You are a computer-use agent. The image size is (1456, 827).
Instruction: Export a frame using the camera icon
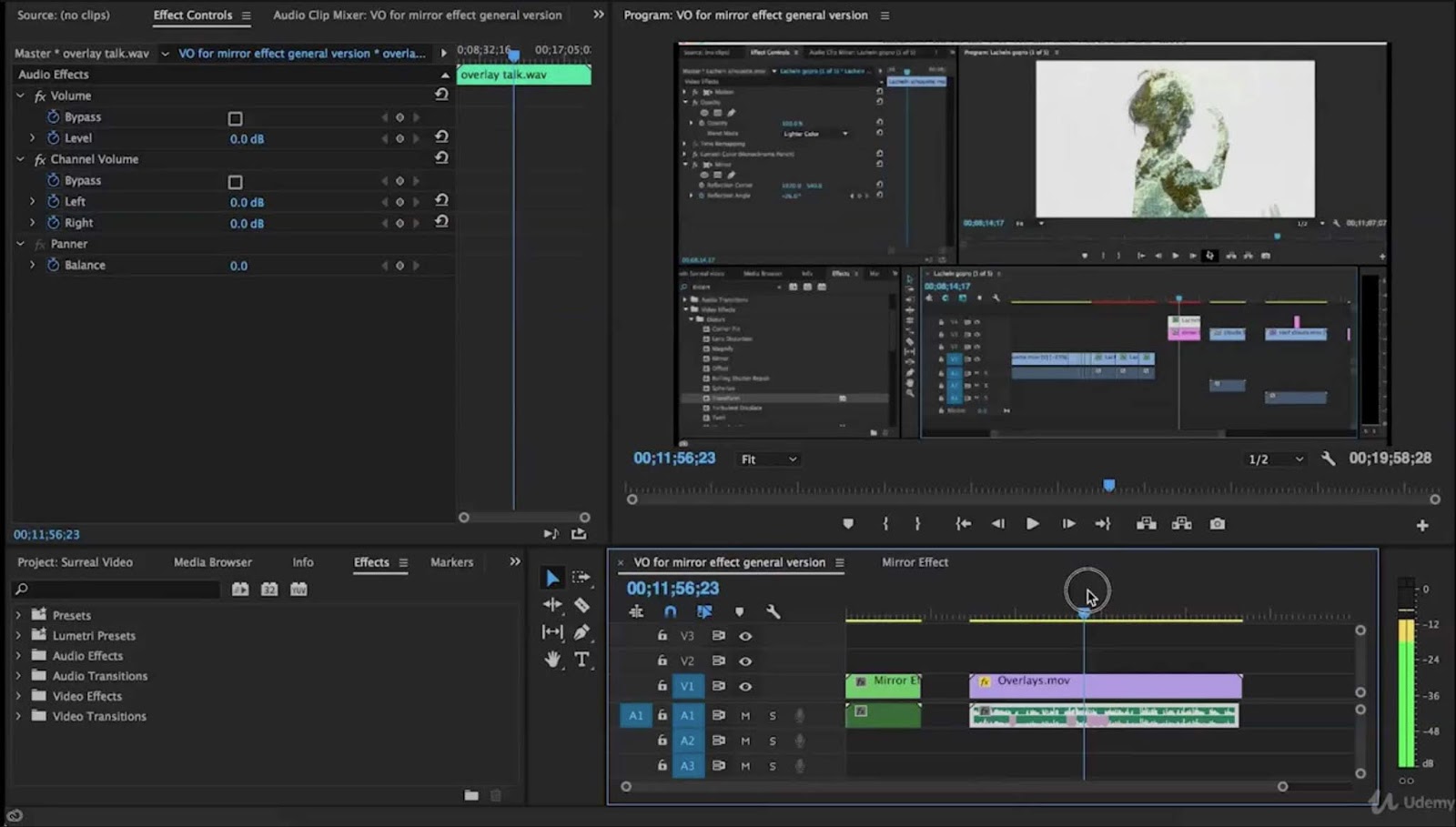1218,523
